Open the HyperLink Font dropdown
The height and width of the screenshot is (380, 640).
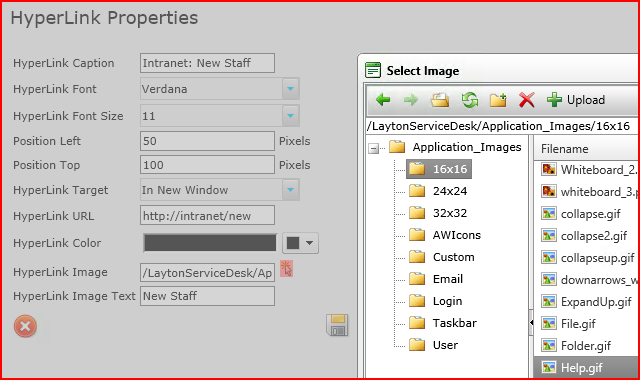tap(291, 89)
